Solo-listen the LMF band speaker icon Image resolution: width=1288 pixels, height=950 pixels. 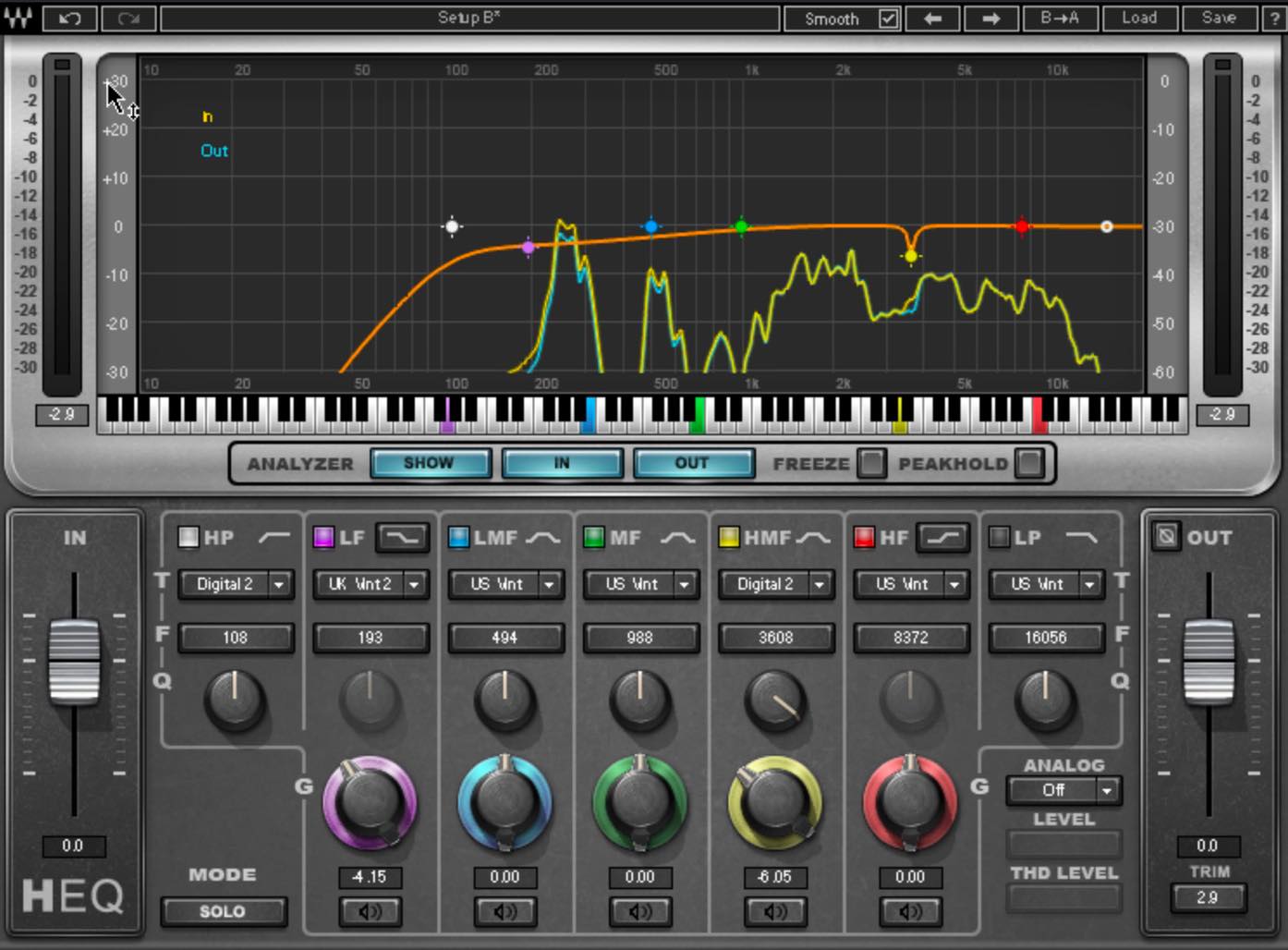tap(504, 912)
